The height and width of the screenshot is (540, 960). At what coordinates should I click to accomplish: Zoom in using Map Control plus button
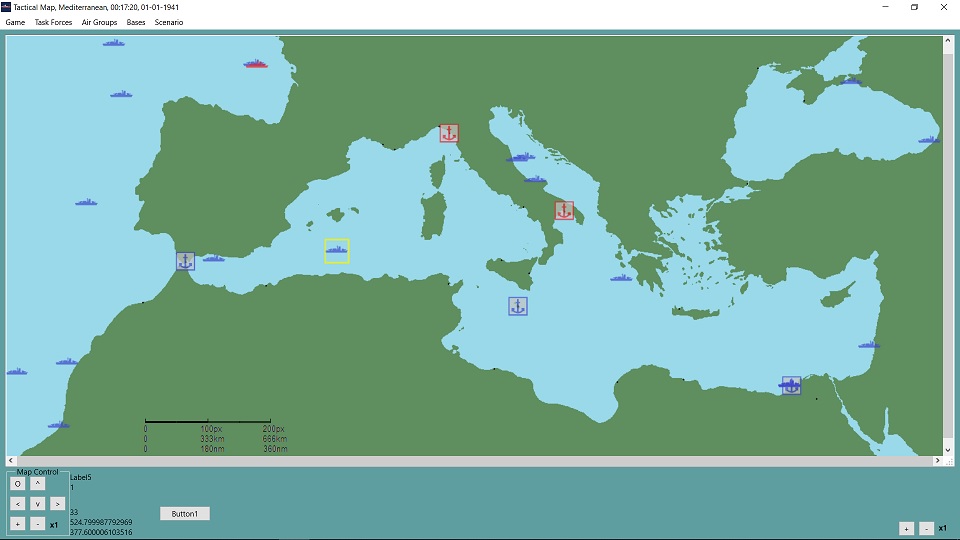[17, 524]
